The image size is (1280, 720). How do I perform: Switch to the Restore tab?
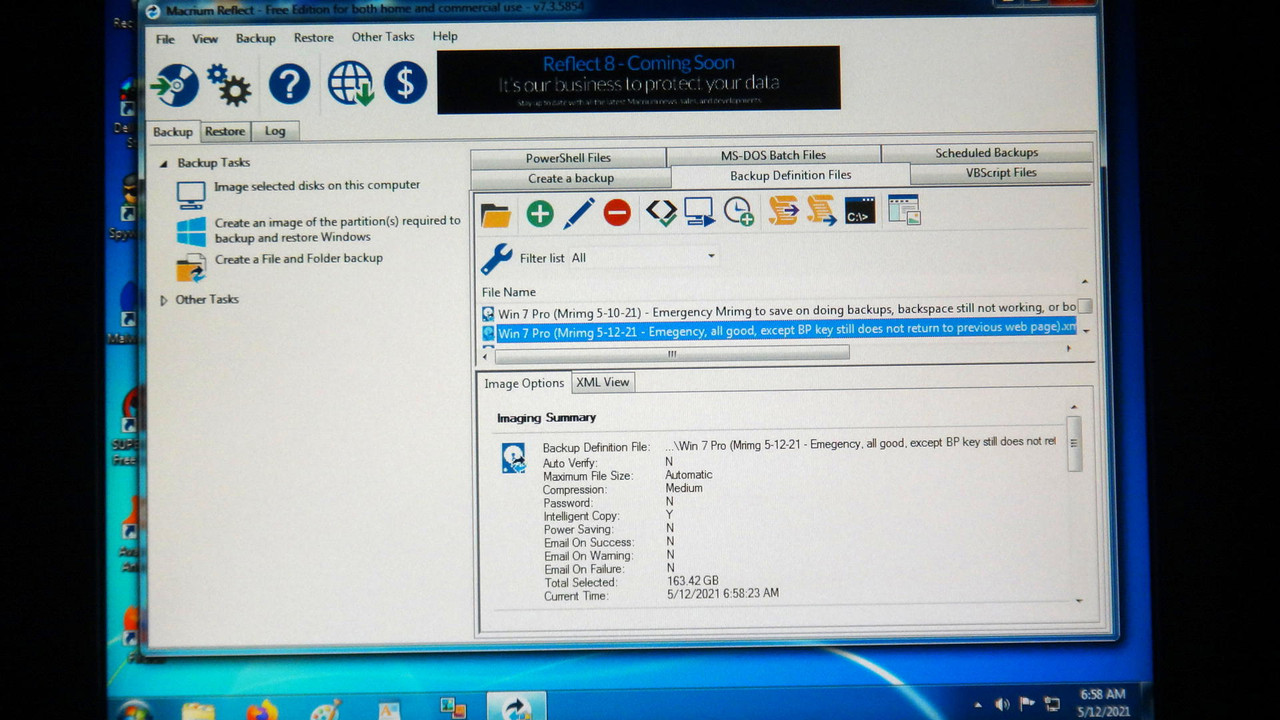(x=225, y=131)
